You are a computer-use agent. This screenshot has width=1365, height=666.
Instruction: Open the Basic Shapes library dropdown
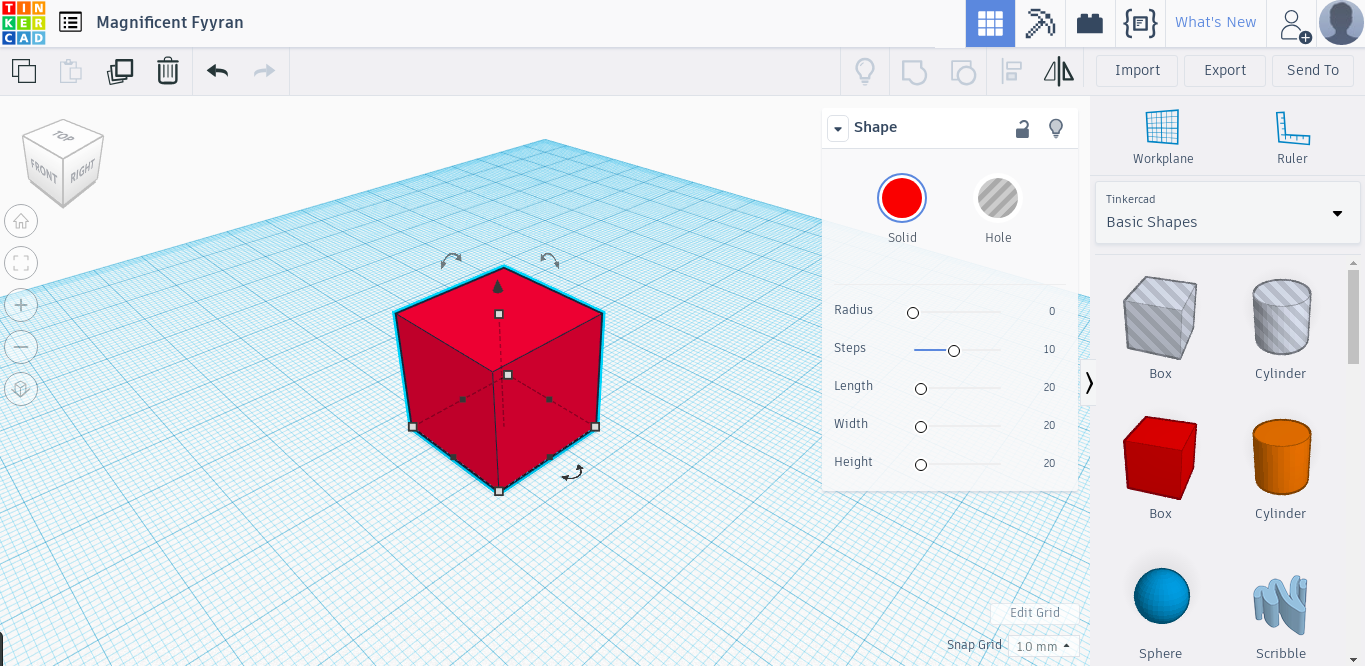[1227, 212]
